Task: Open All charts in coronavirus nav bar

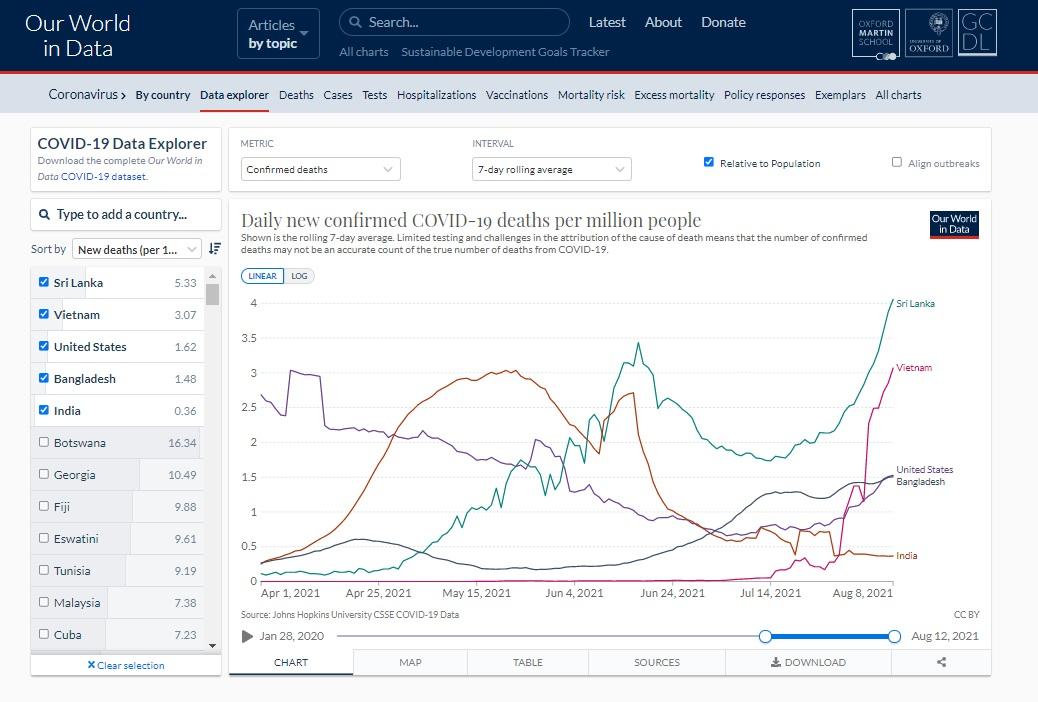Action: [x=898, y=95]
